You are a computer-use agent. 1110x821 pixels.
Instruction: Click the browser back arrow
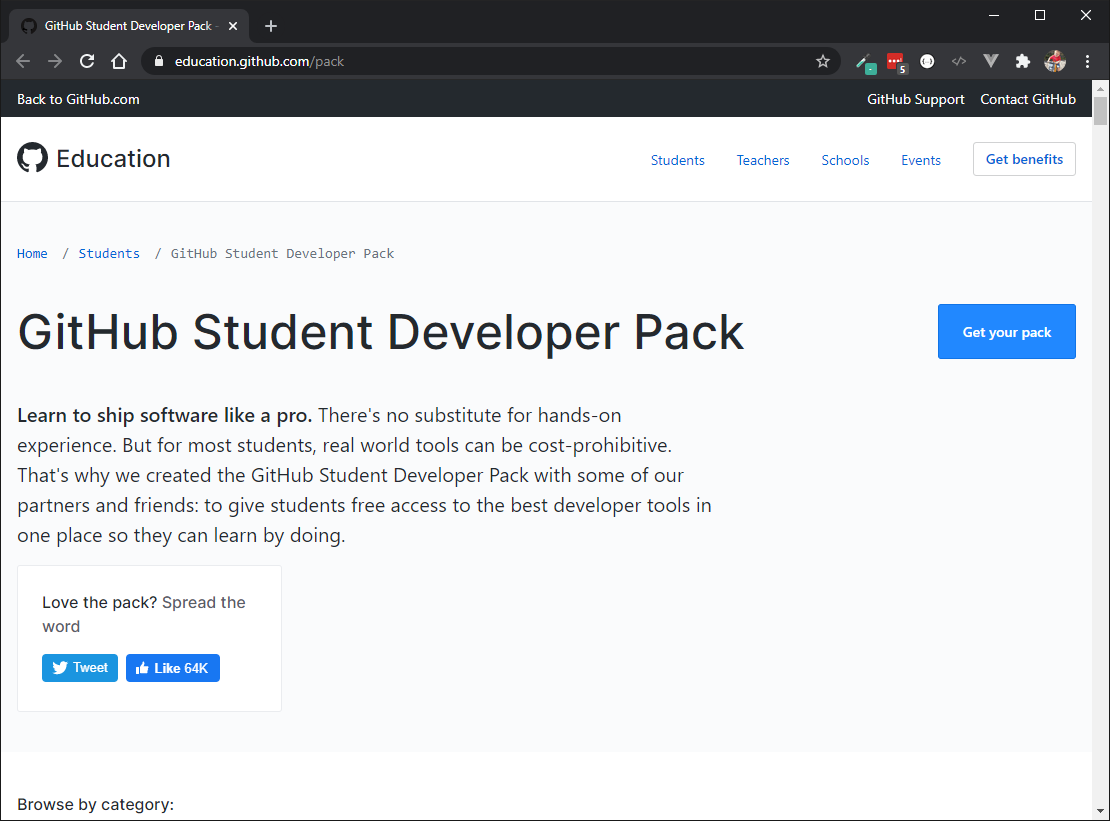(x=23, y=62)
